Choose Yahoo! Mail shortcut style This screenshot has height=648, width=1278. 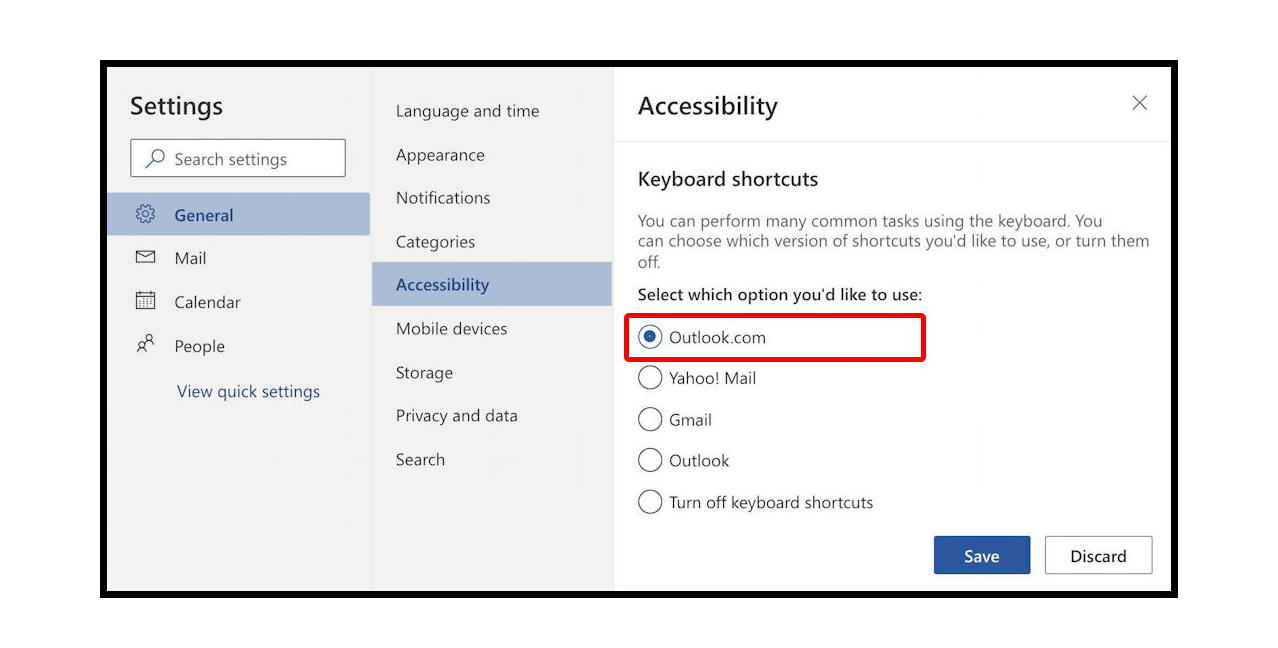point(650,378)
